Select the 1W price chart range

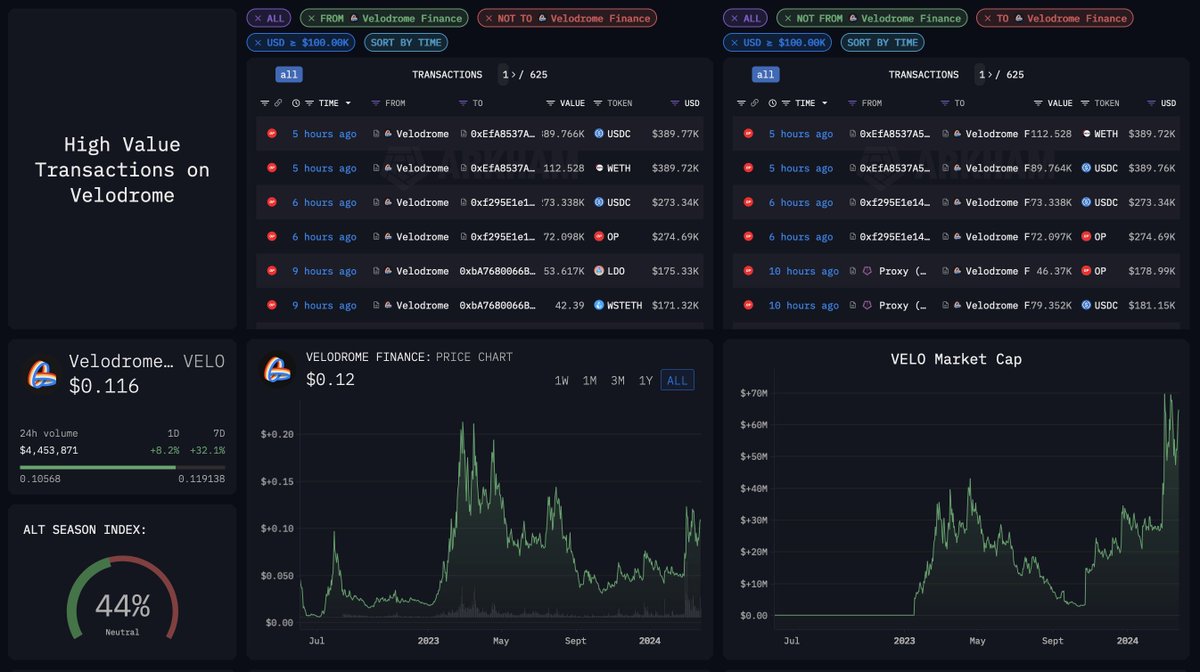point(563,380)
